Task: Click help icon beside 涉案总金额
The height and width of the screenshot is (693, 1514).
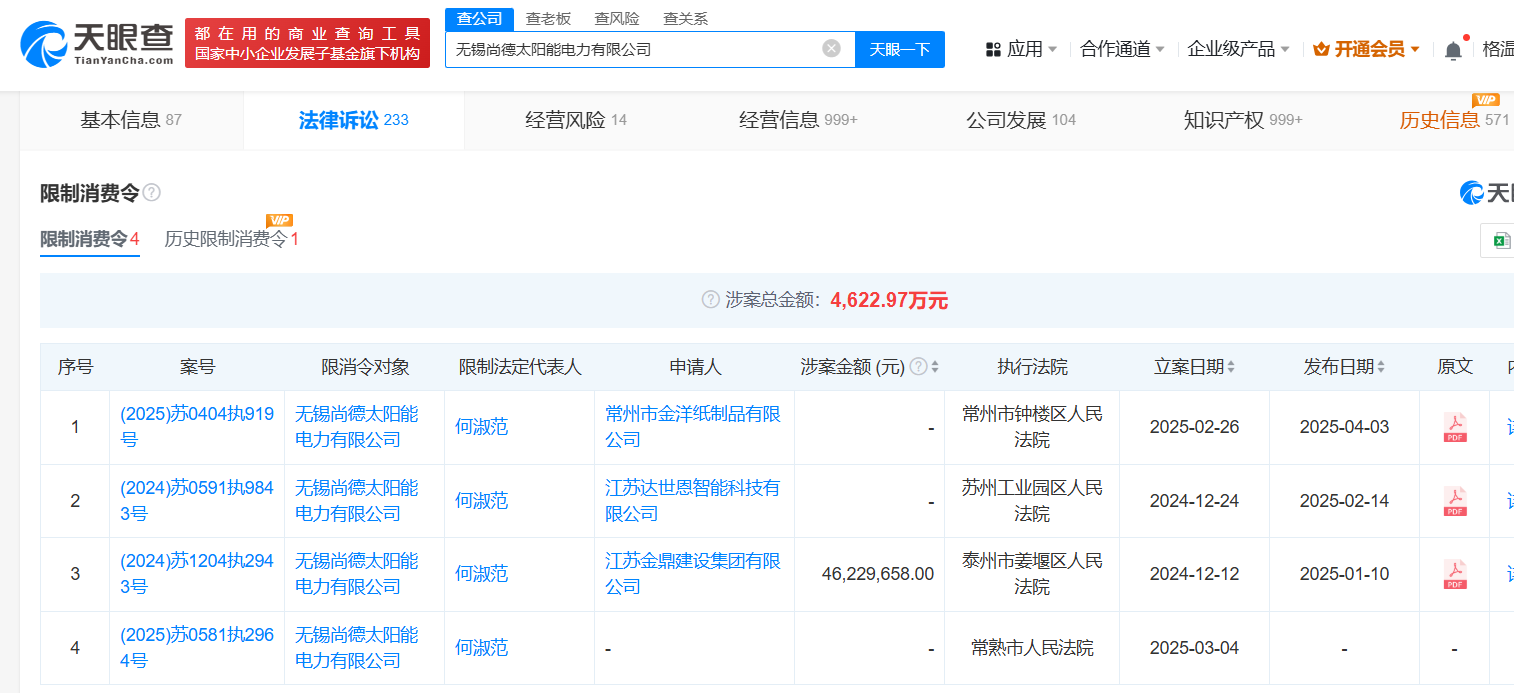Action: (x=711, y=300)
